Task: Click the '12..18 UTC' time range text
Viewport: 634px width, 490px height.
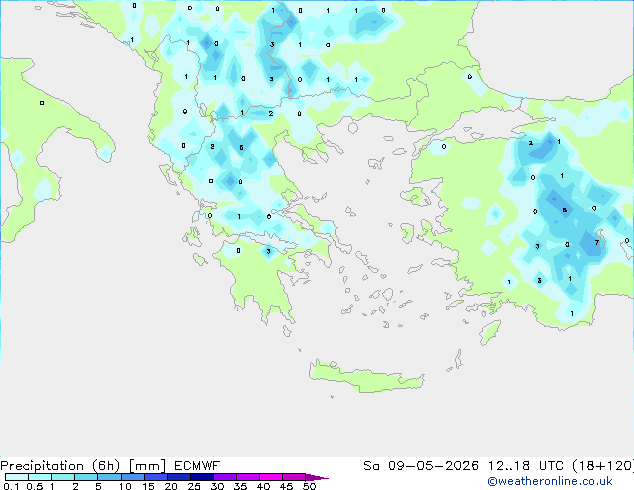Action: [x=526, y=466]
